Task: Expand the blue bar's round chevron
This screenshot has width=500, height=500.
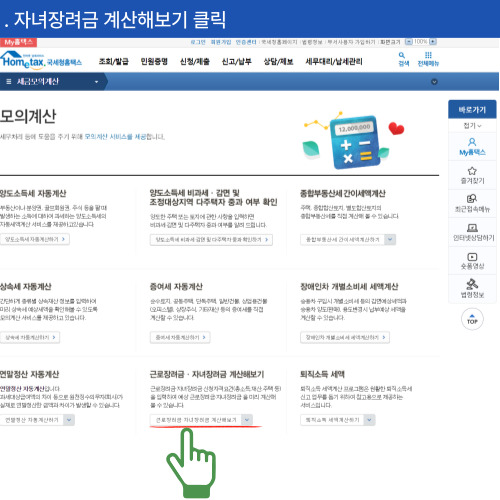Action: click(434, 82)
